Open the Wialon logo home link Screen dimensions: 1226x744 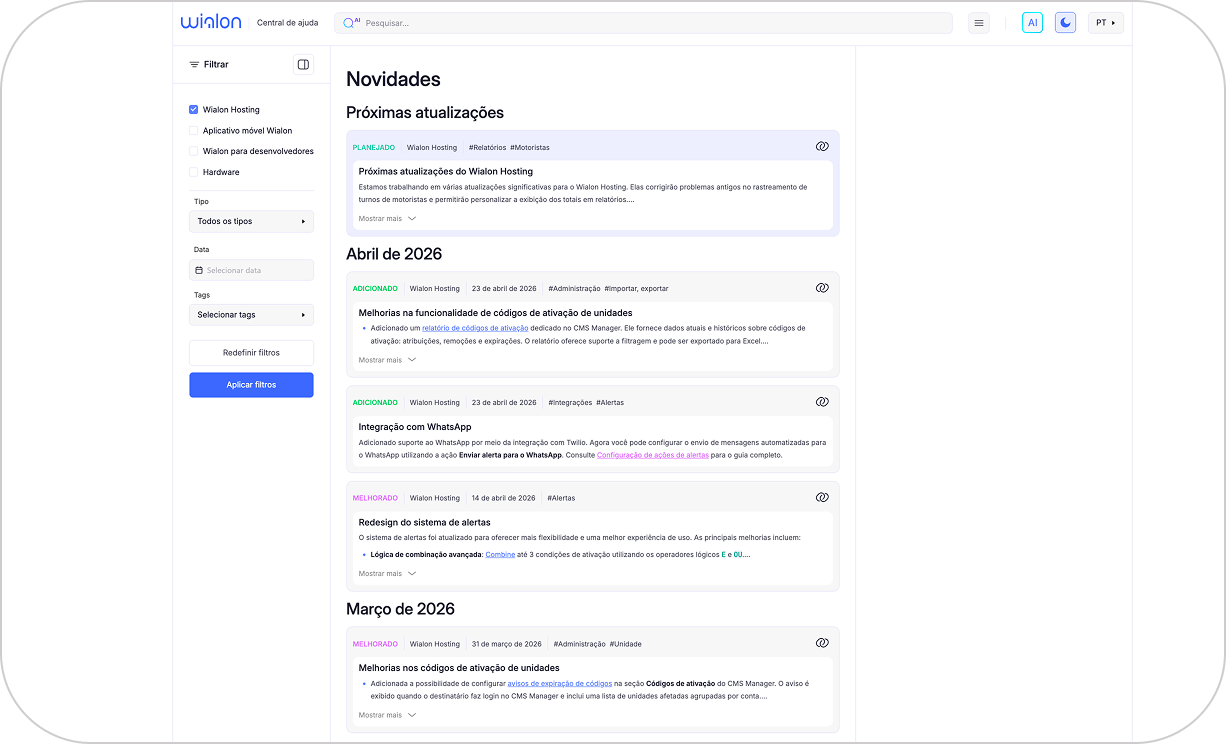coord(212,22)
